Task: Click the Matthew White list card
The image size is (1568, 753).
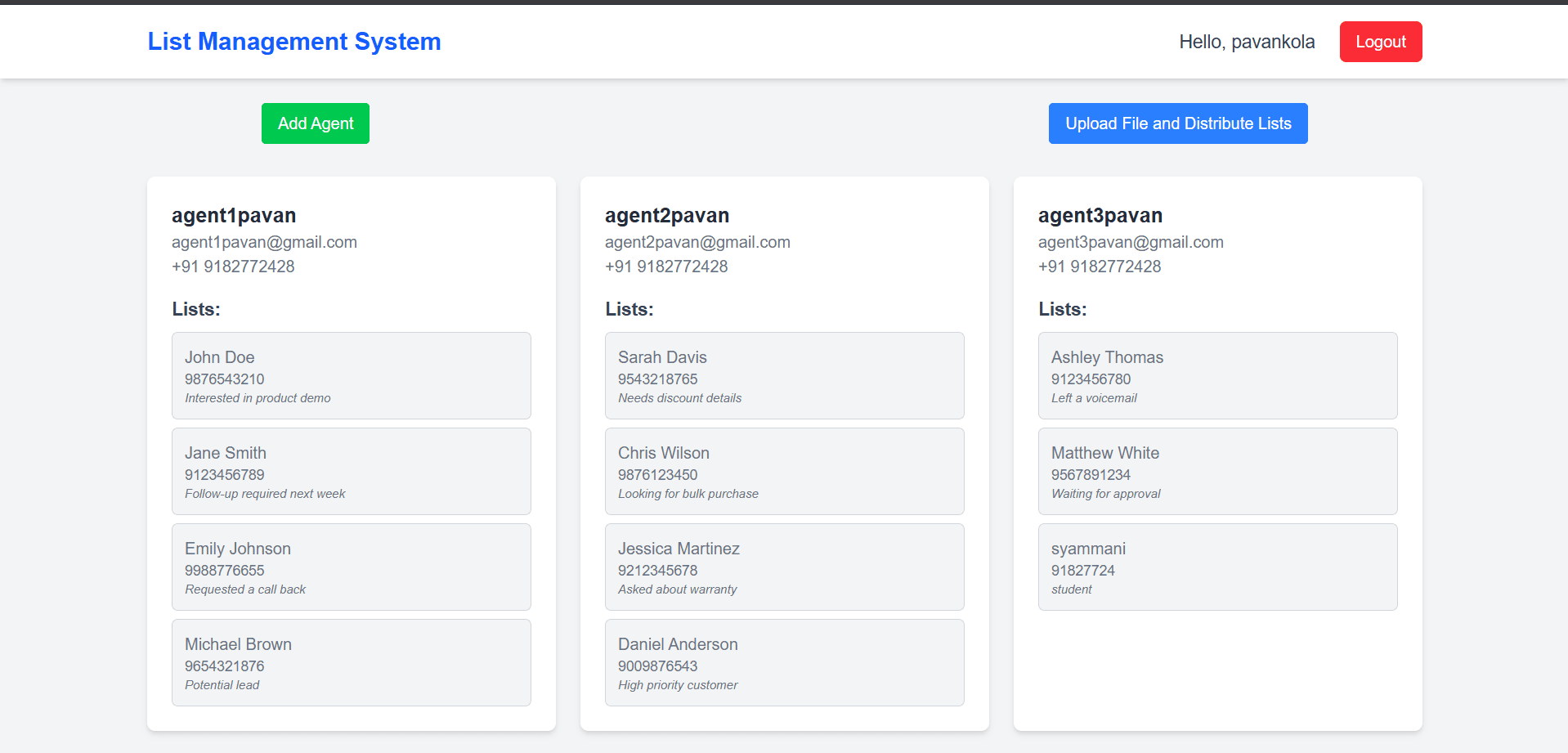Action: point(1217,471)
